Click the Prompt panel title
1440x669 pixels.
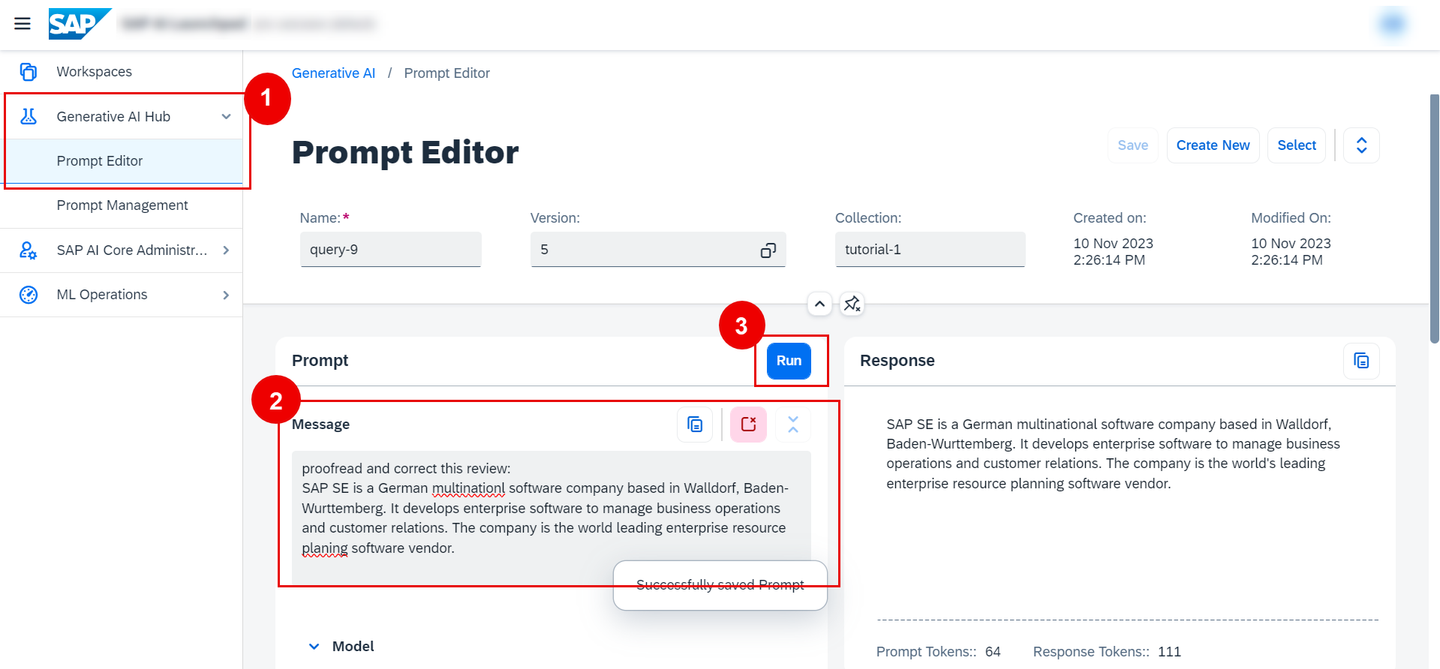[320, 361]
